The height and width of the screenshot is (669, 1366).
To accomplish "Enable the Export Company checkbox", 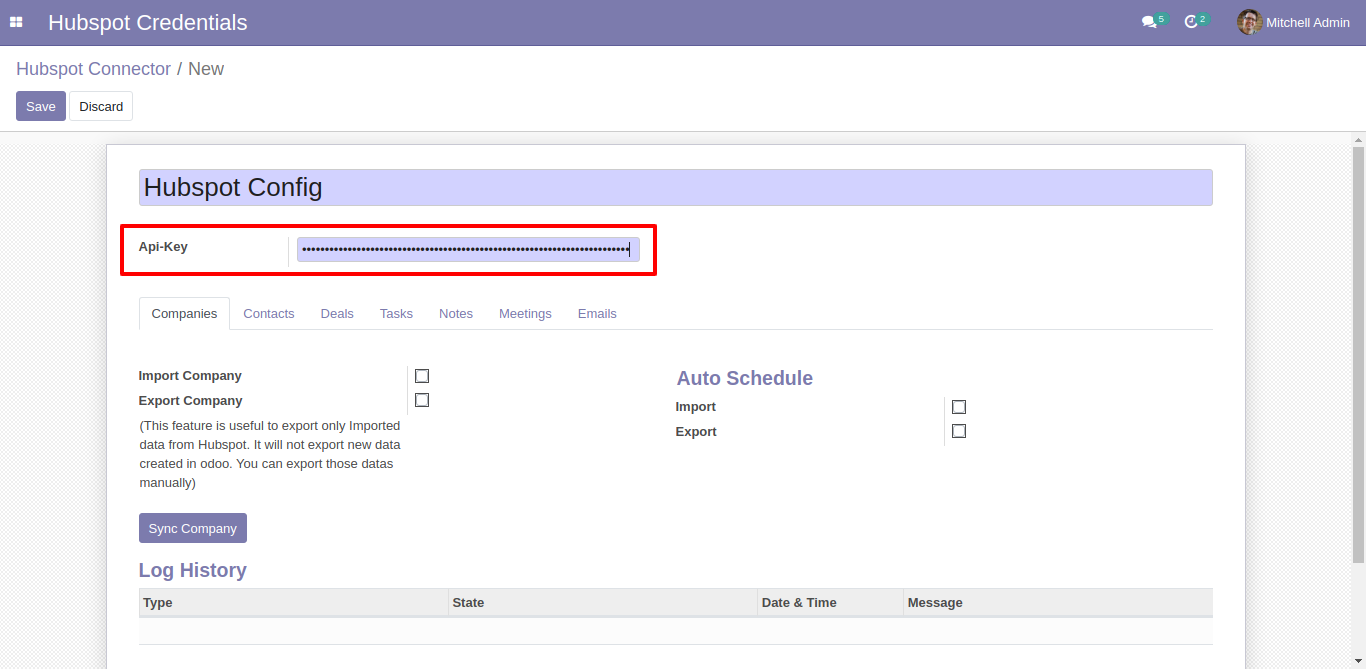I will (x=422, y=400).
